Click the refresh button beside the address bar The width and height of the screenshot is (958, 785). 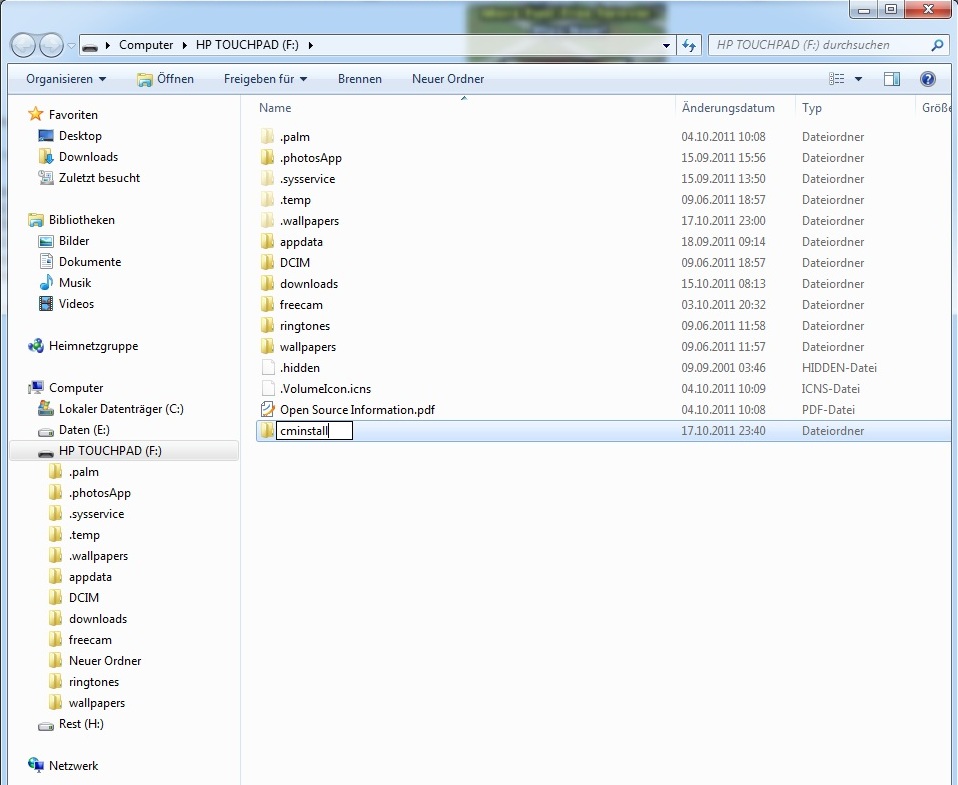coord(689,45)
